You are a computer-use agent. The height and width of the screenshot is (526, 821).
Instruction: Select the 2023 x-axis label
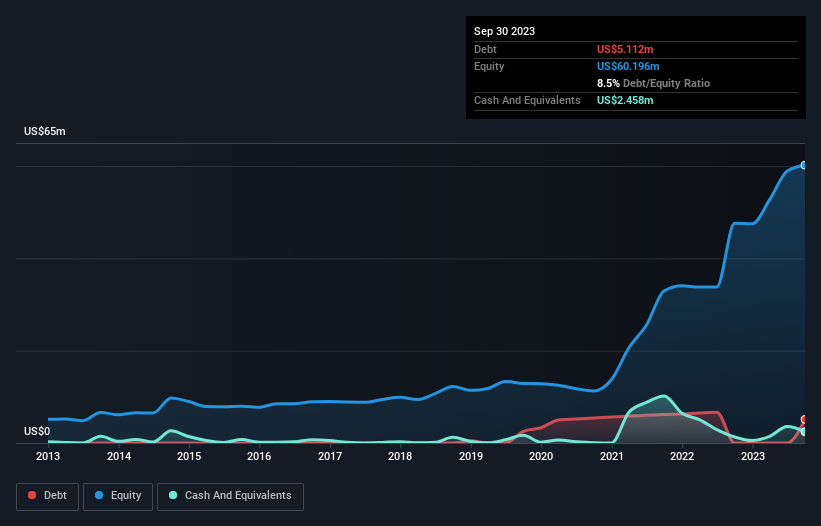click(x=753, y=456)
